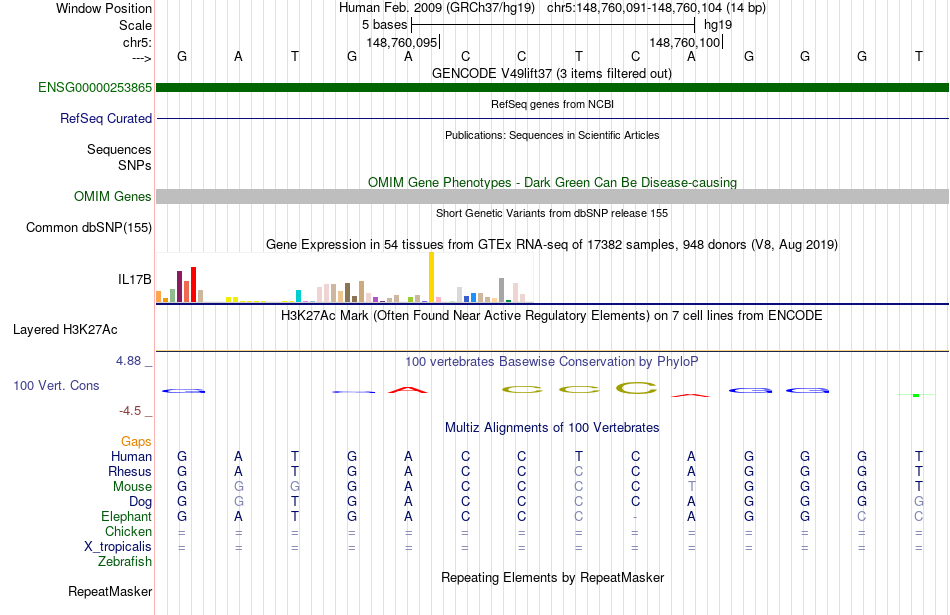This screenshot has height=615, width=950.
Task: Click the 148,760,095 position marker
Action: pyautogui.click(x=402, y=42)
